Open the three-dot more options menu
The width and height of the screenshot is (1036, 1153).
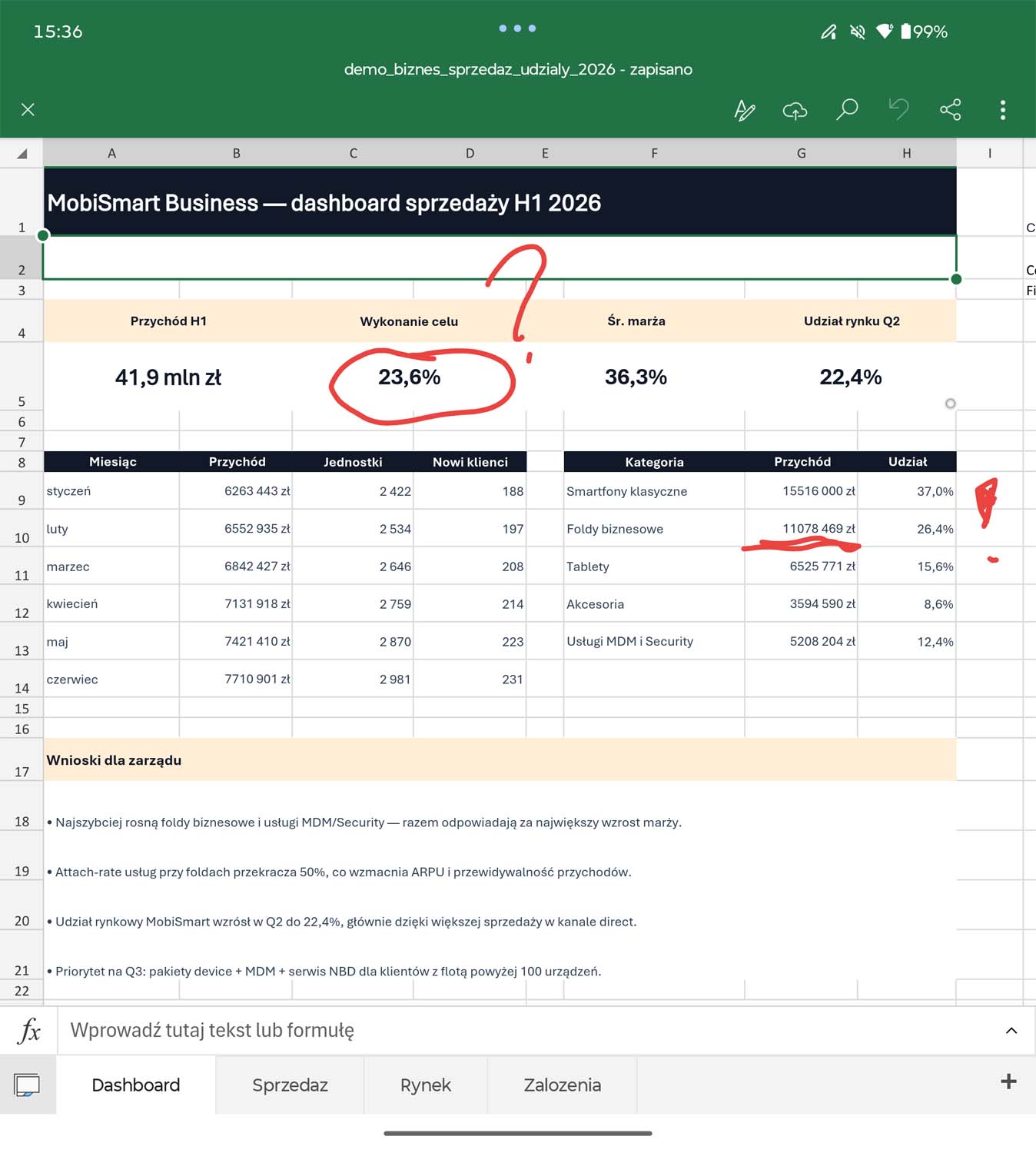pos(1002,110)
